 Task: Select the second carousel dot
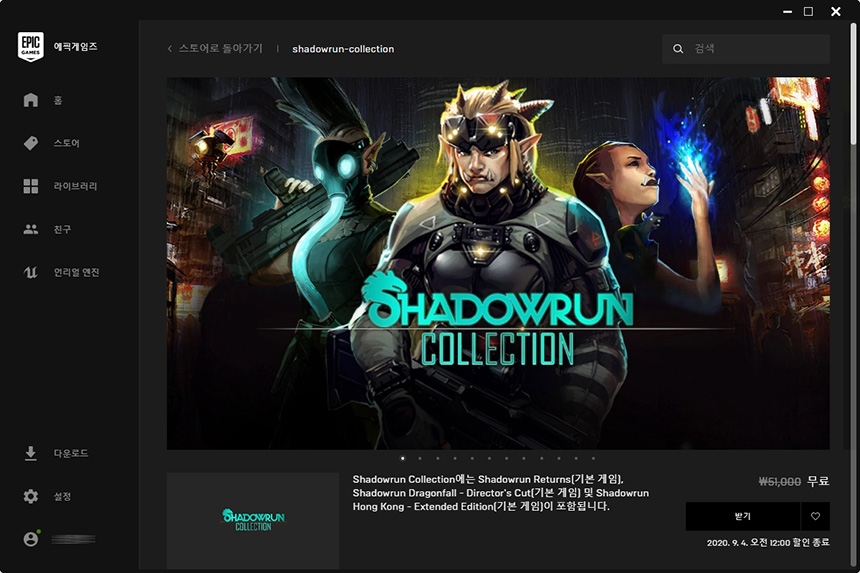[420, 458]
